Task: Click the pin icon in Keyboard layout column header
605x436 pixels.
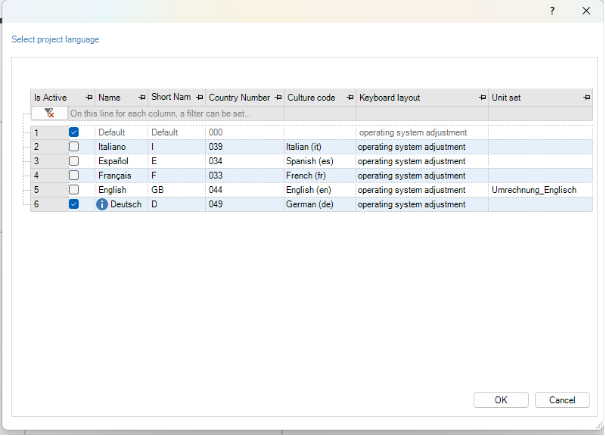Action: point(482,98)
